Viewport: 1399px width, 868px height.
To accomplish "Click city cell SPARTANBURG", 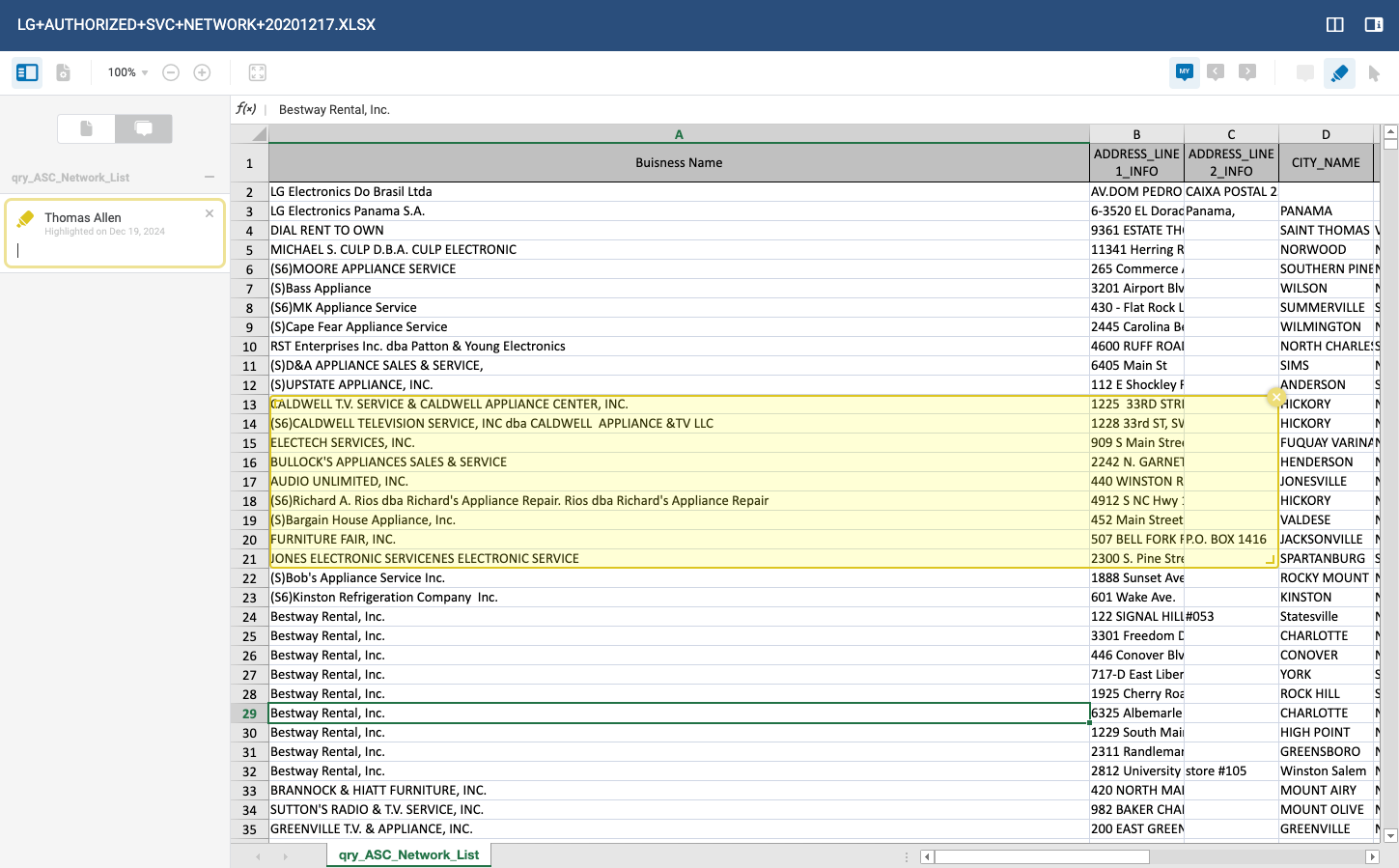I will (x=1326, y=559).
